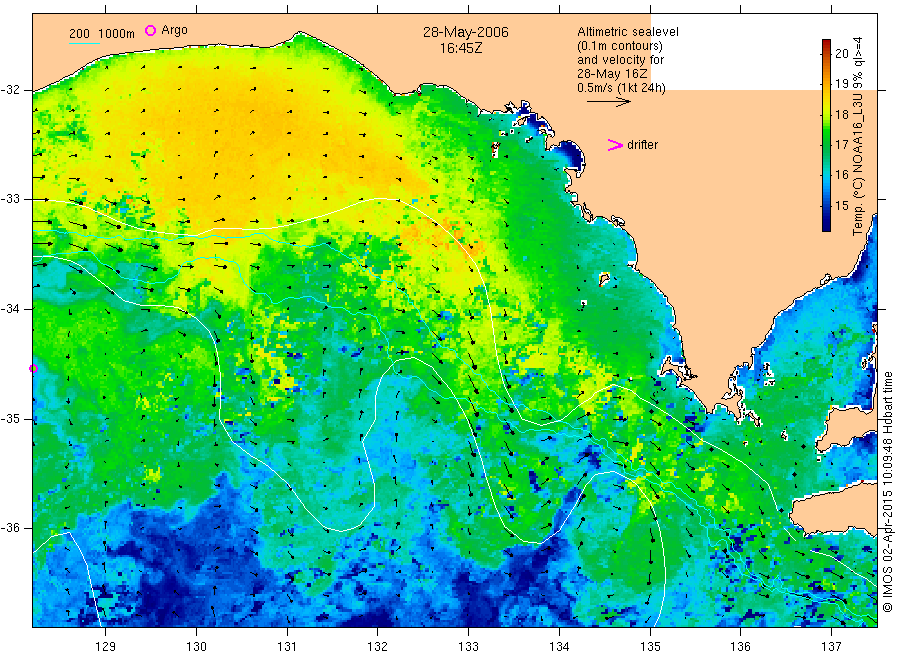Click the magenta drifter arrowhead legend symbol
The image size is (900, 660).
(615, 145)
